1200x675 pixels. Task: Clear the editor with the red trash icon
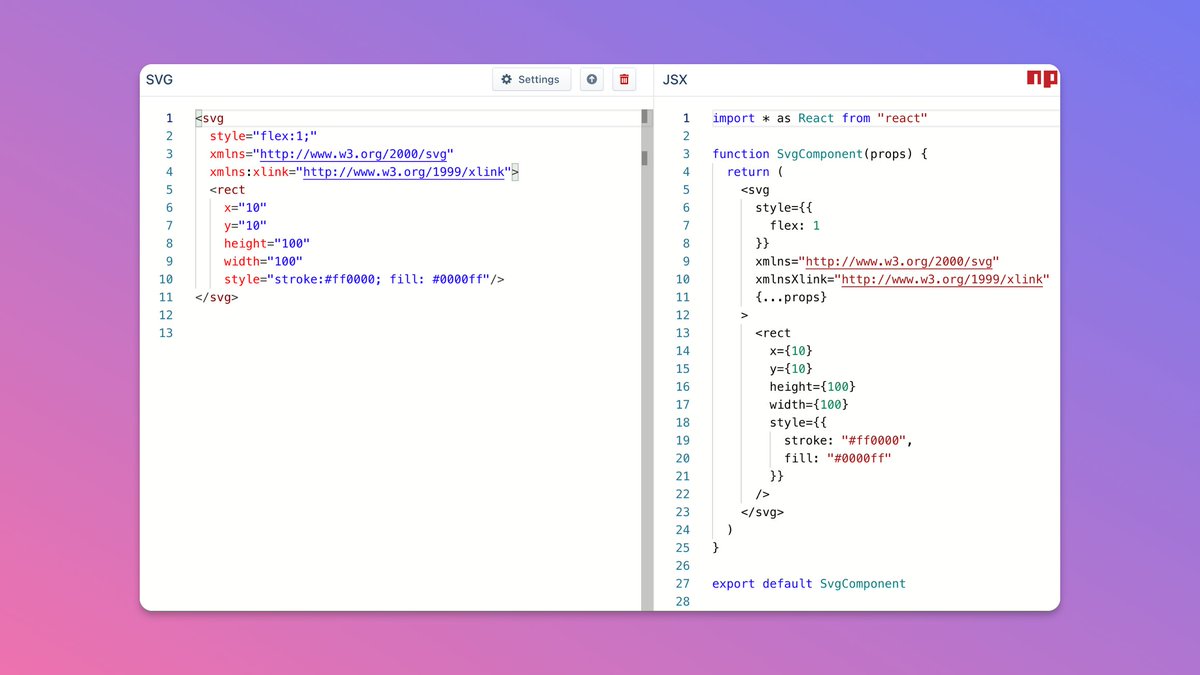pos(624,79)
